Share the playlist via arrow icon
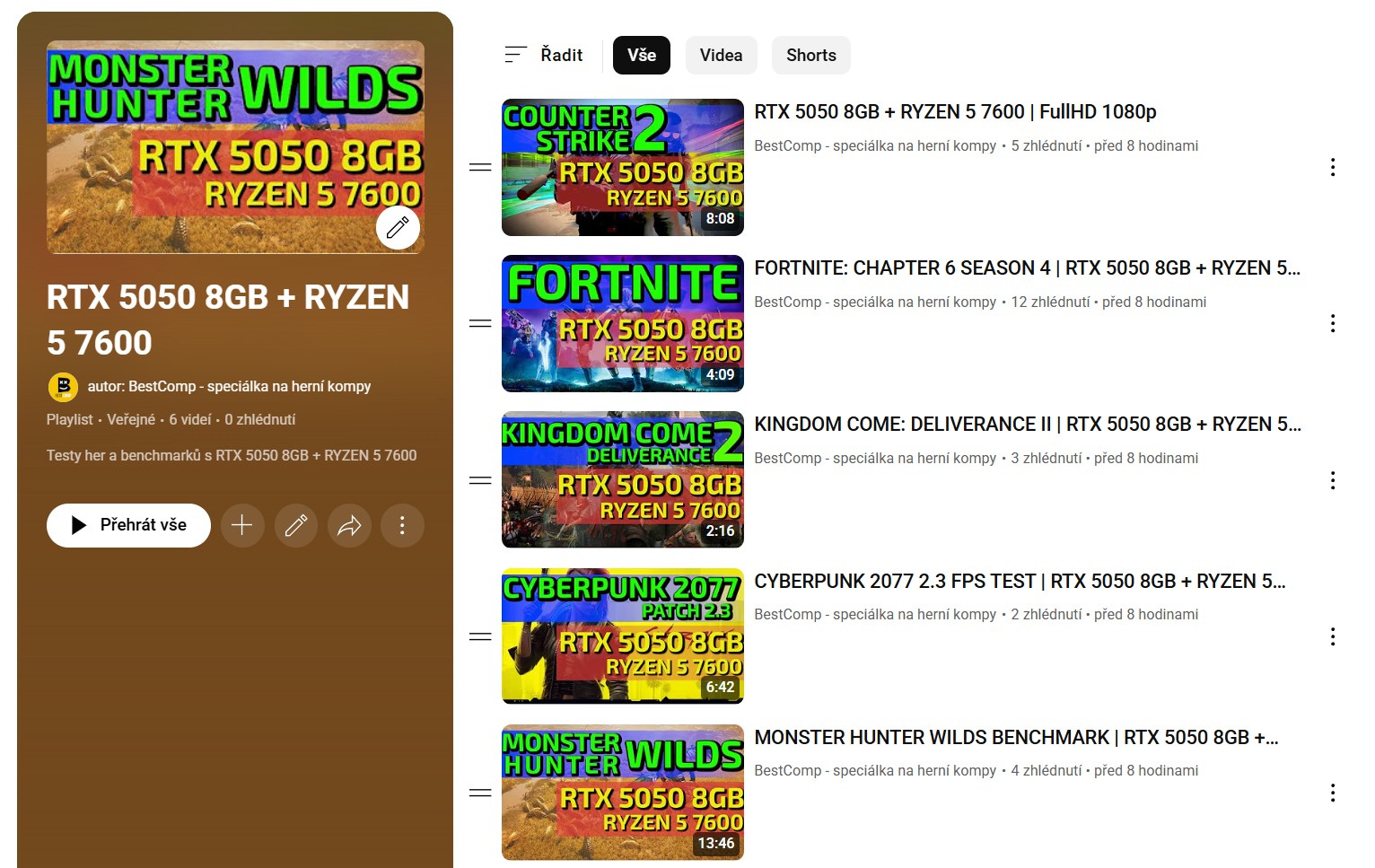1375x868 pixels. pyautogui.click(x=349, y=525)
